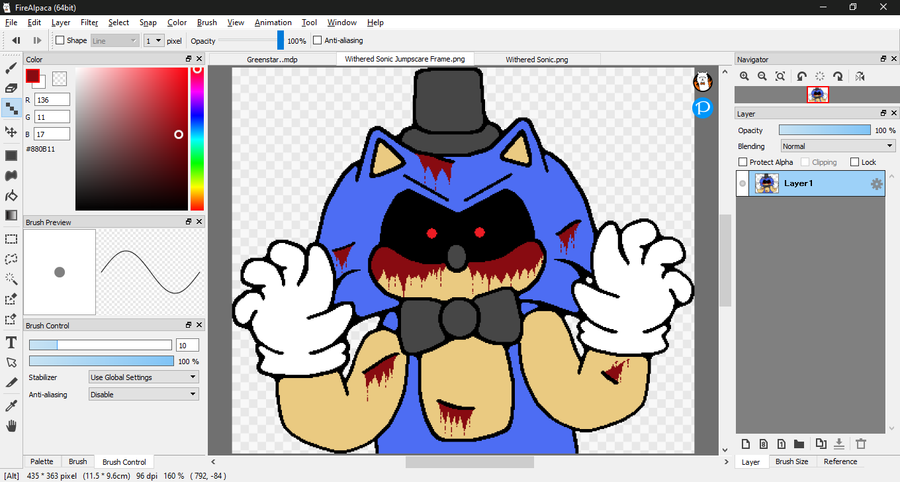Select the Eraser tool
This screenshot has height=482, width=900.
(x=11, y=88)
